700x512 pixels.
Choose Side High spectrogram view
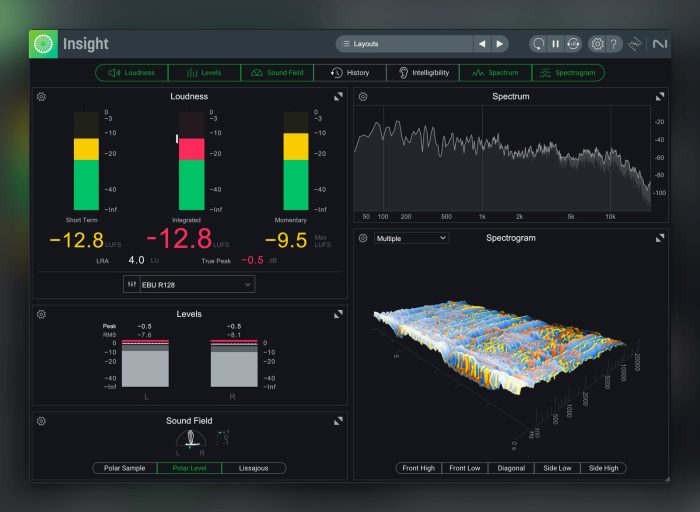[x=604, y=468]
